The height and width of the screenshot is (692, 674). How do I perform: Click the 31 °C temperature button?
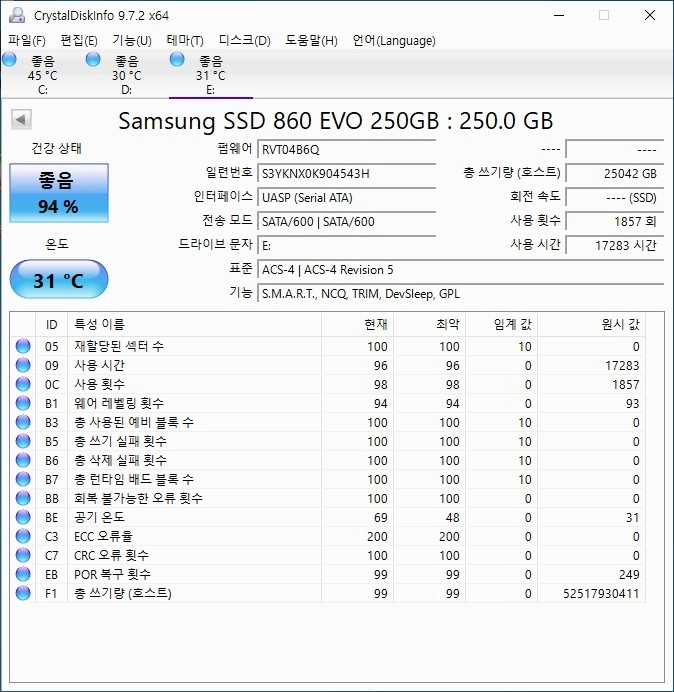pos(59,279)
